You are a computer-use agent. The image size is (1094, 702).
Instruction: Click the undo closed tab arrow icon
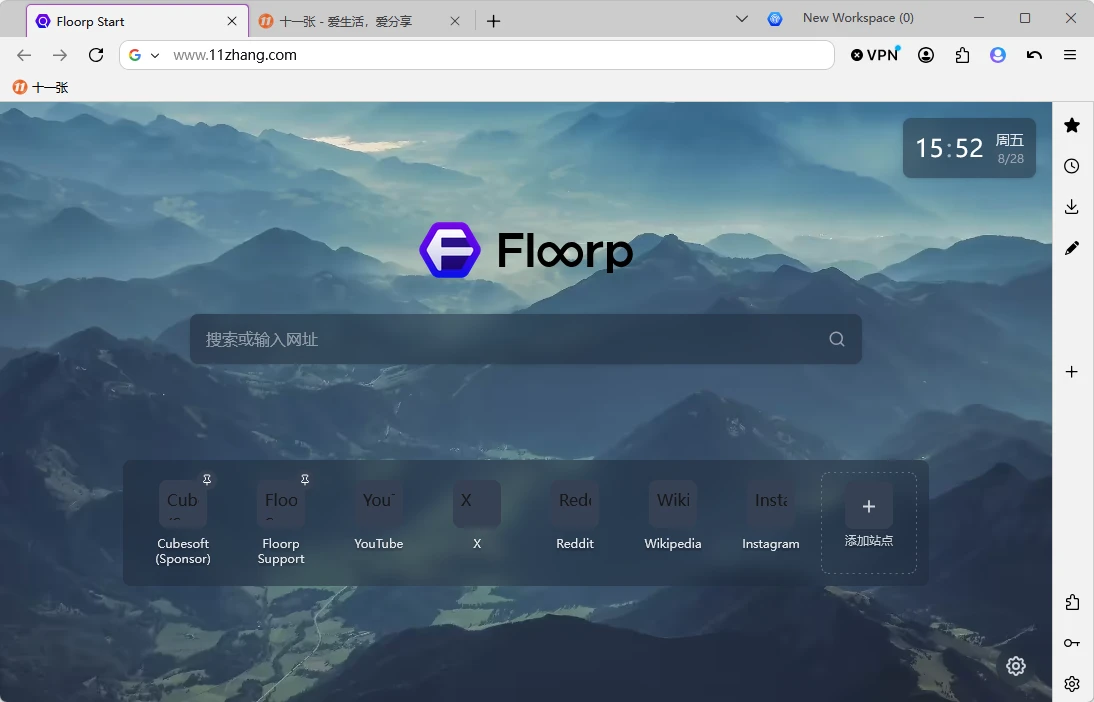(x=1034, y=55)
